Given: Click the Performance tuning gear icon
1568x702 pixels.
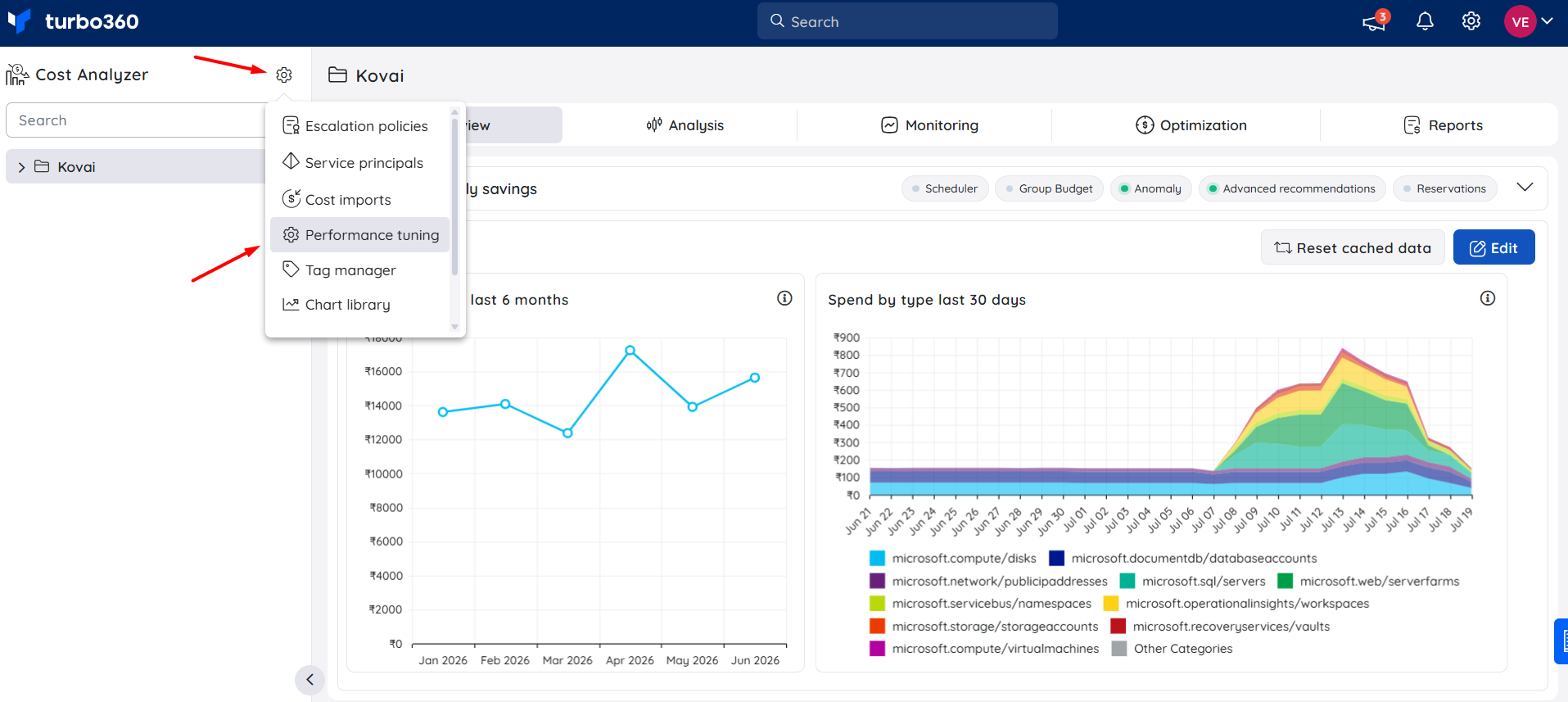Looking at the screenshot, I should (x=291, y=235).
